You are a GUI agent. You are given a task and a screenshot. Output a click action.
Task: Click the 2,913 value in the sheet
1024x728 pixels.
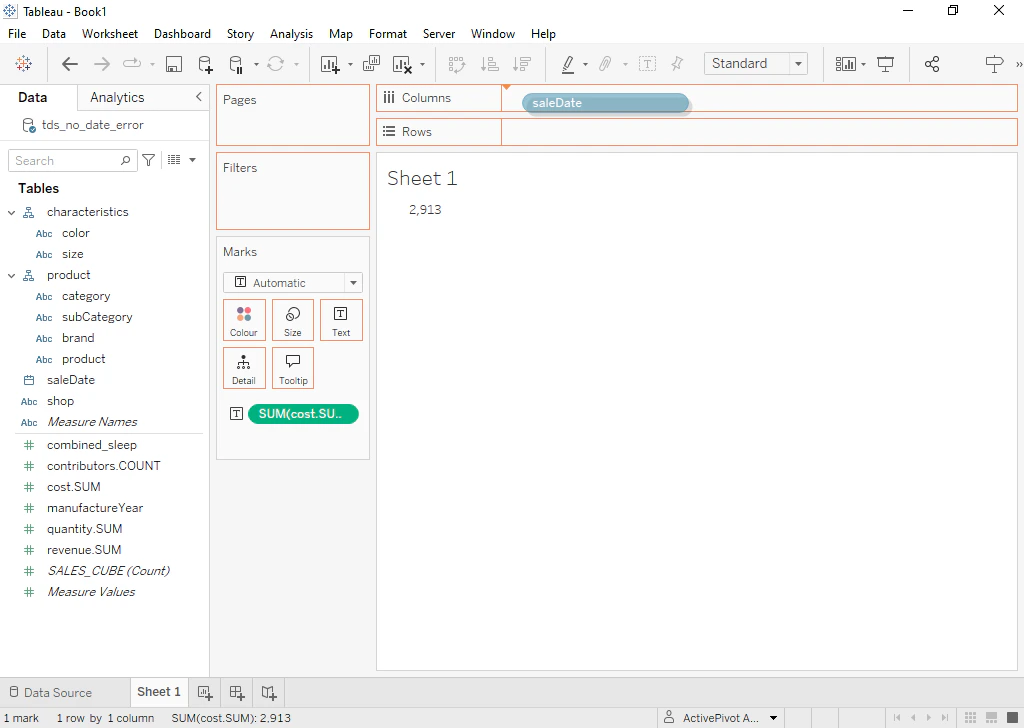click(x=425, y=210)
